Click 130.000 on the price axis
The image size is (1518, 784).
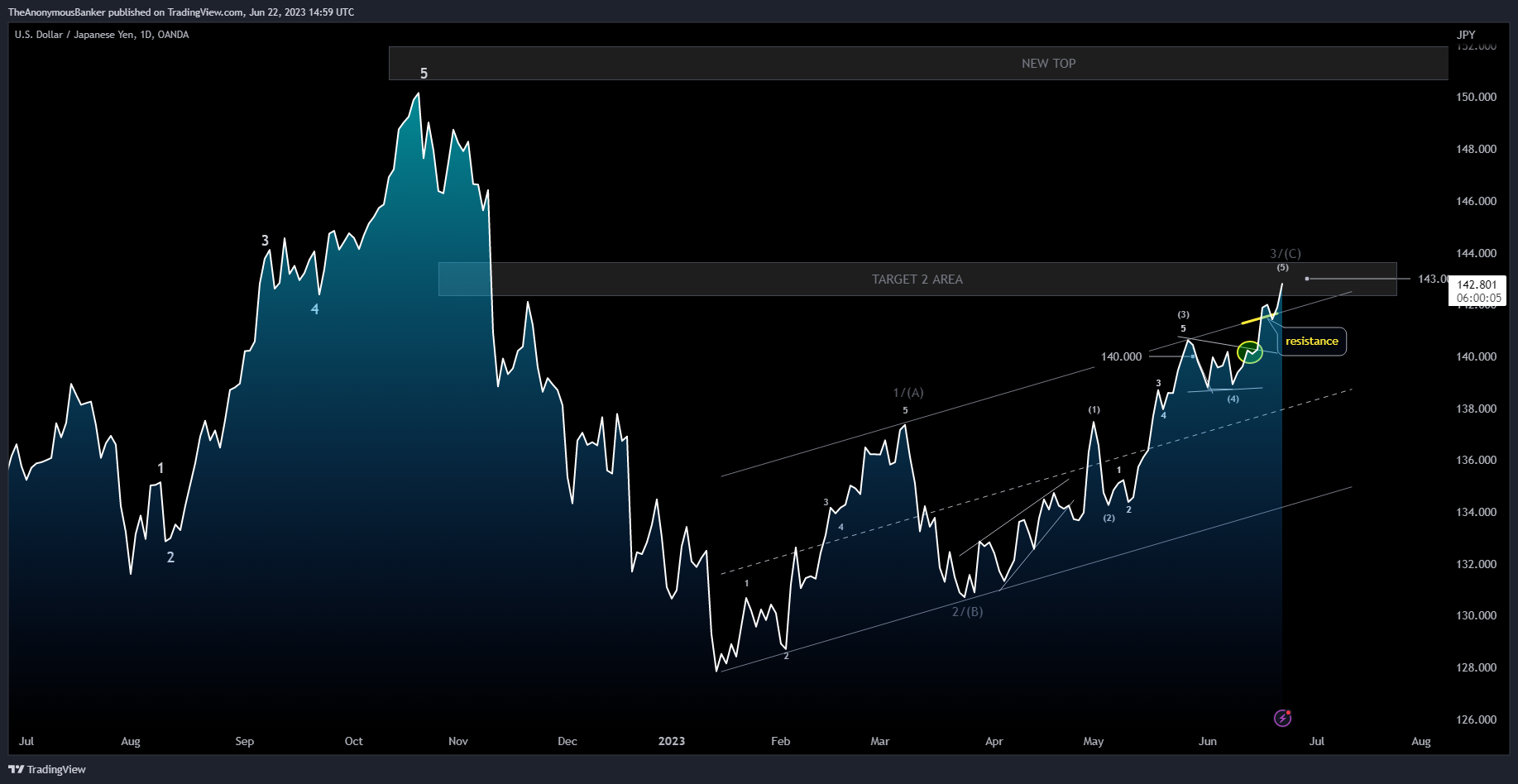point(1476,616)
